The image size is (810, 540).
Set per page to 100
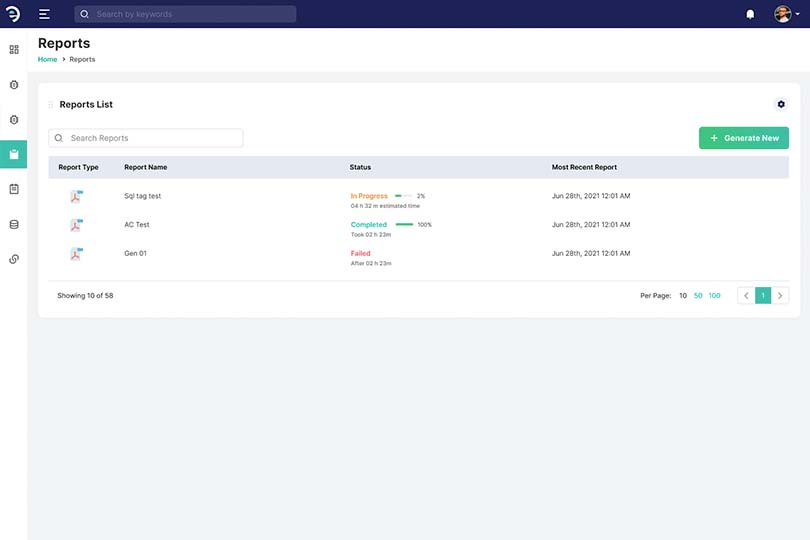click(x=714, y=296)
